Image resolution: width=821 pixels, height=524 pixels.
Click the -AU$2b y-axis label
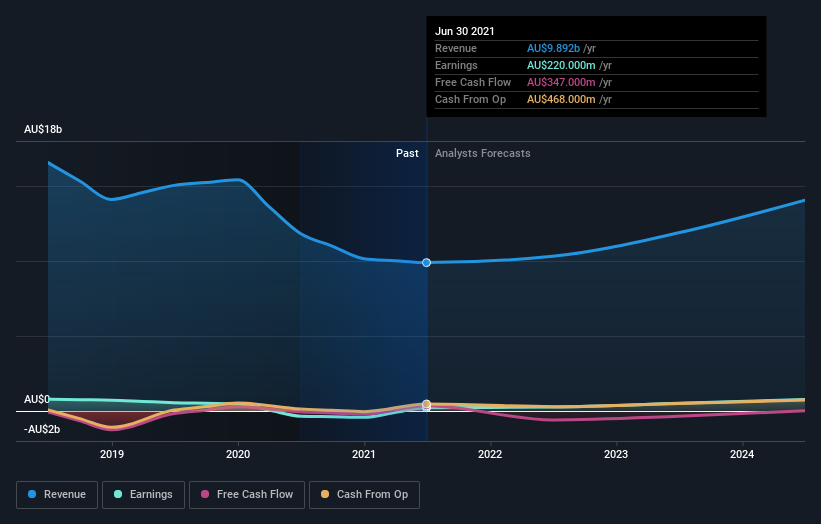point(42,429)
